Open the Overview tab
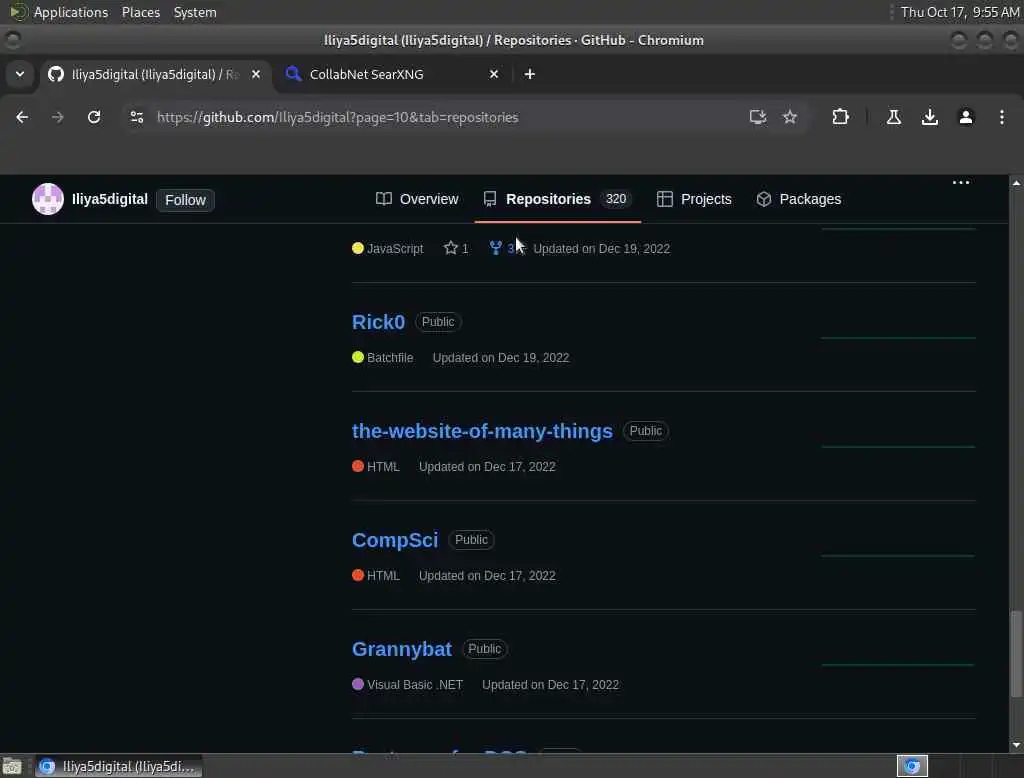This screenshot has width=1024, height=778. tap(417, 199)
